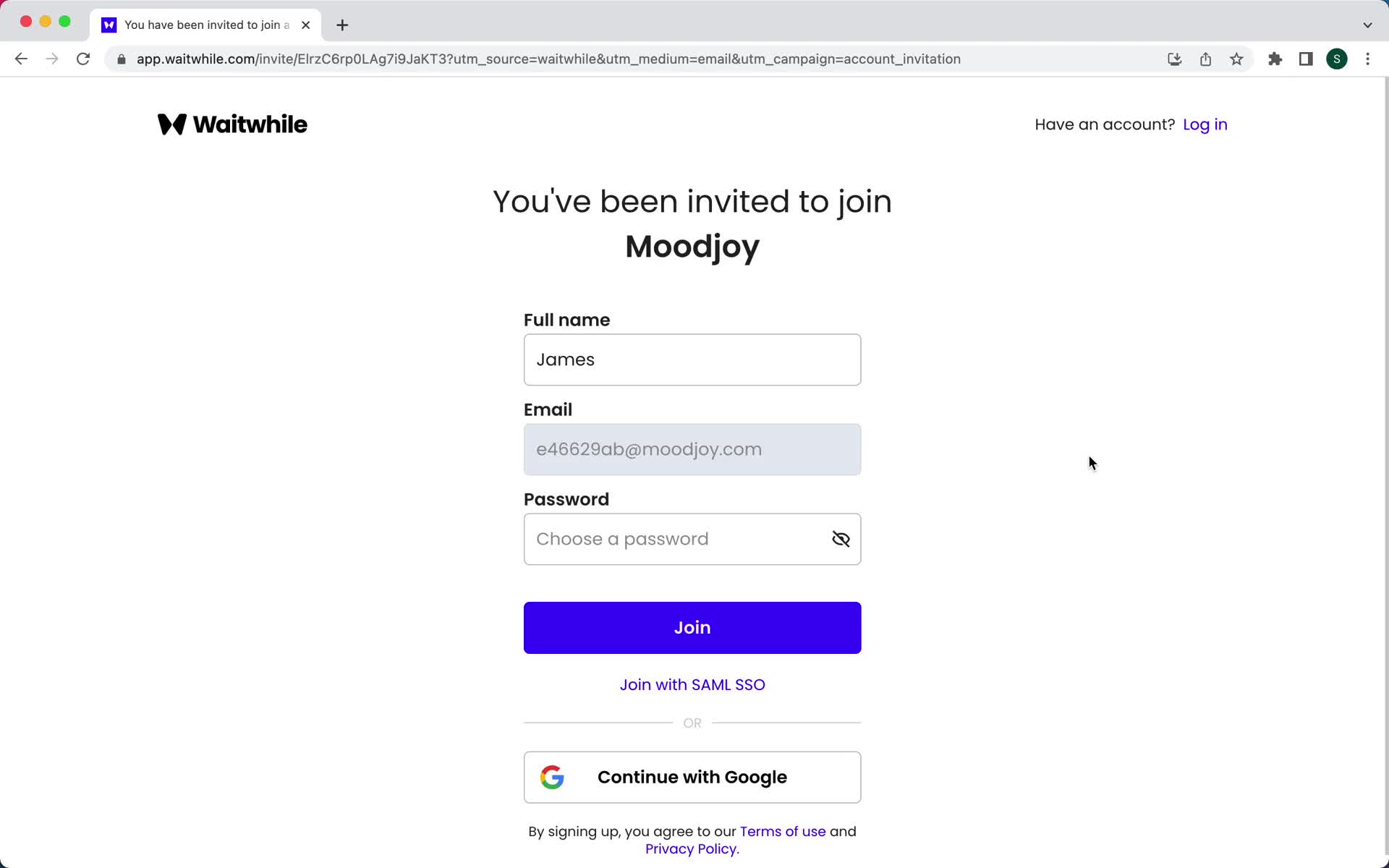Click the Continue with Google button
The image size is (1389, 868).
pos(692,777)
